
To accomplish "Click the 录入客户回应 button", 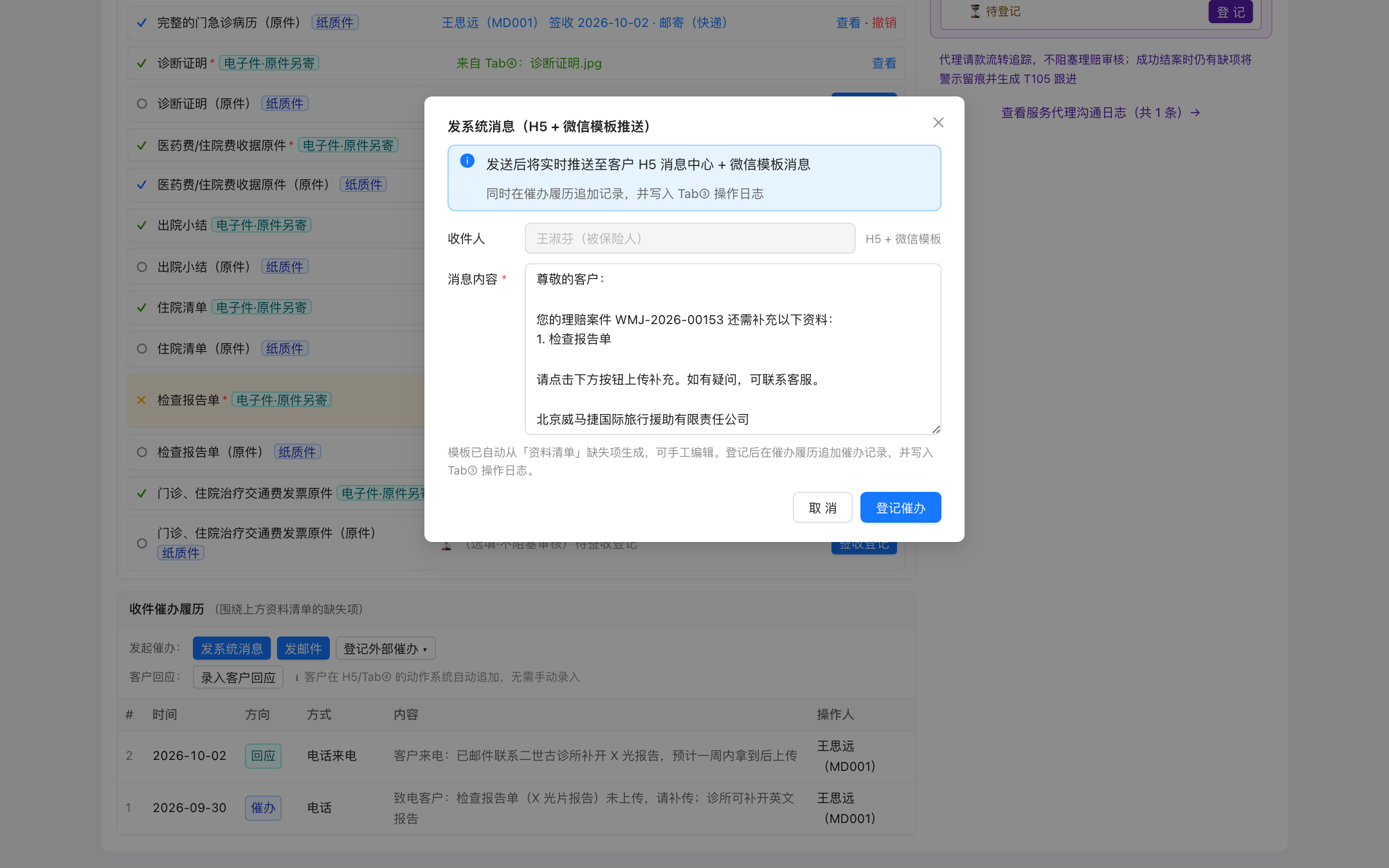I will click(238, 678).
